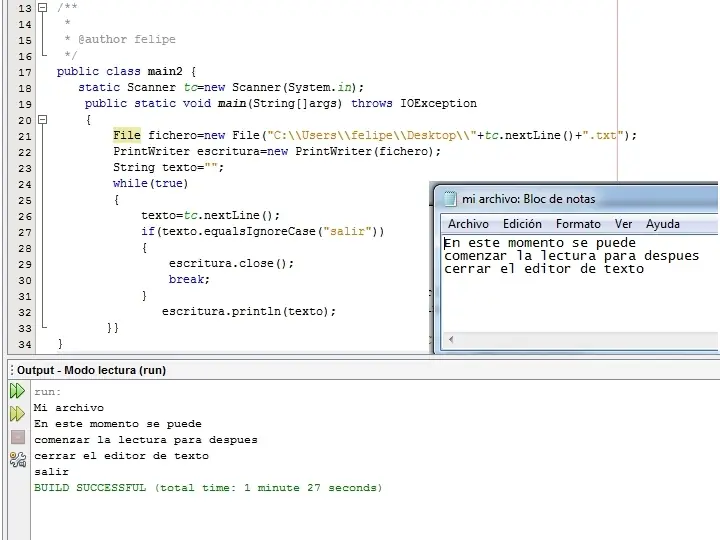Click 'En este momento se puede' in Output
Viewport: 720px width, 540px height.
tap(118, 424)
